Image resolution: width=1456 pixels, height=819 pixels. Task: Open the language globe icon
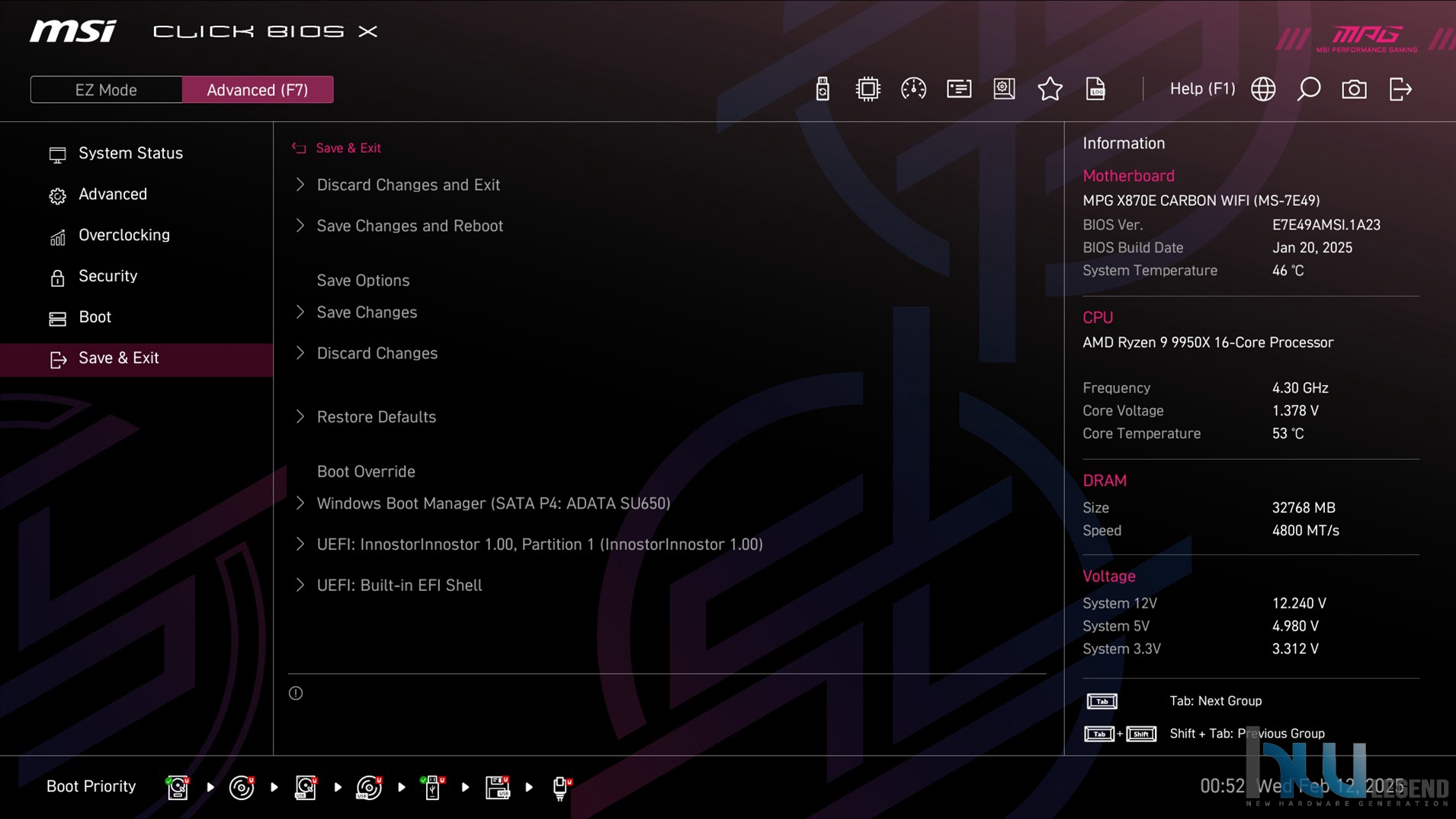click(x=1263, y=89)
